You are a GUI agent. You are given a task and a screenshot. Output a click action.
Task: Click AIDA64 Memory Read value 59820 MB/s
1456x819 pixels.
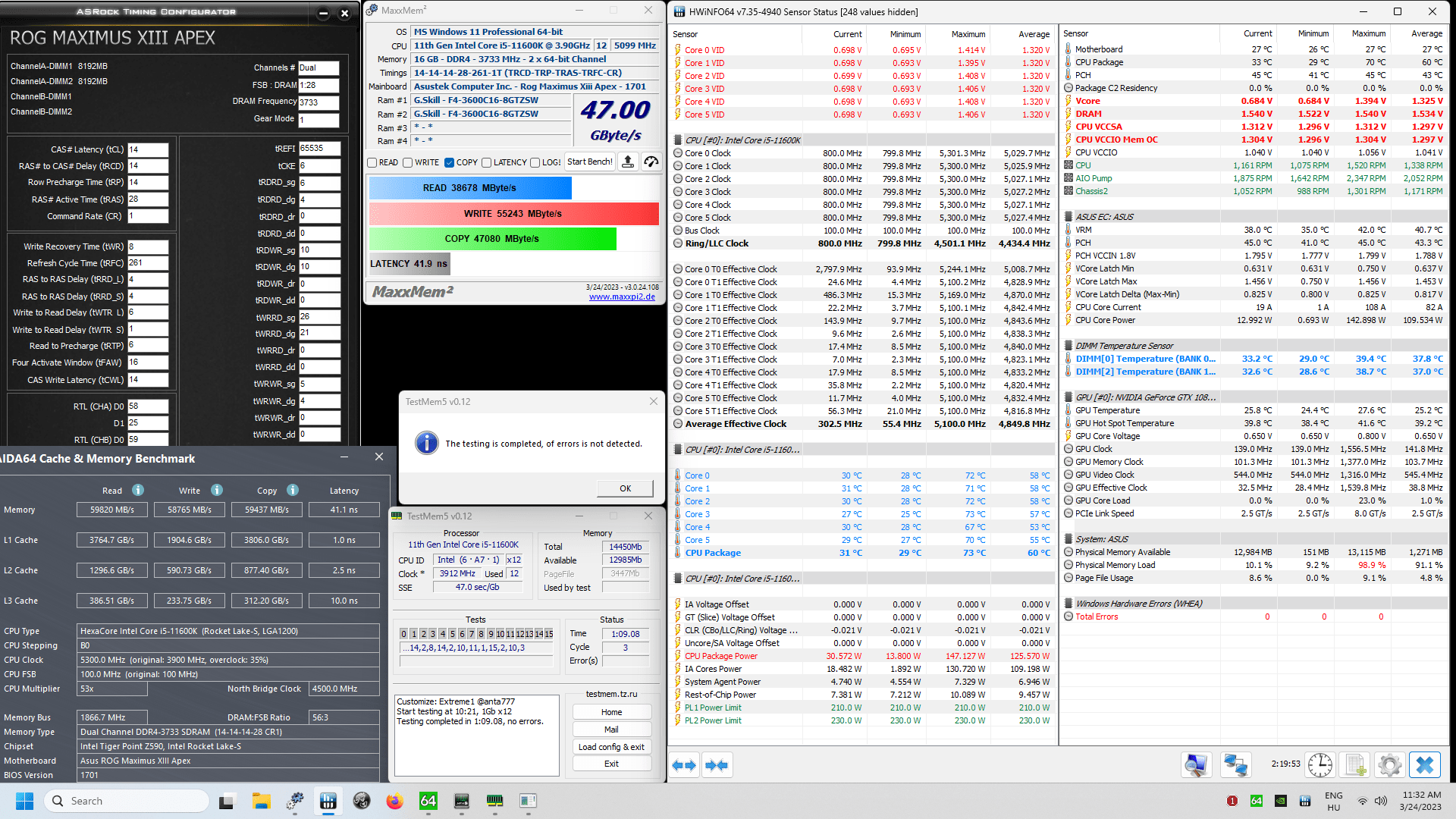(x=112, y=510)
